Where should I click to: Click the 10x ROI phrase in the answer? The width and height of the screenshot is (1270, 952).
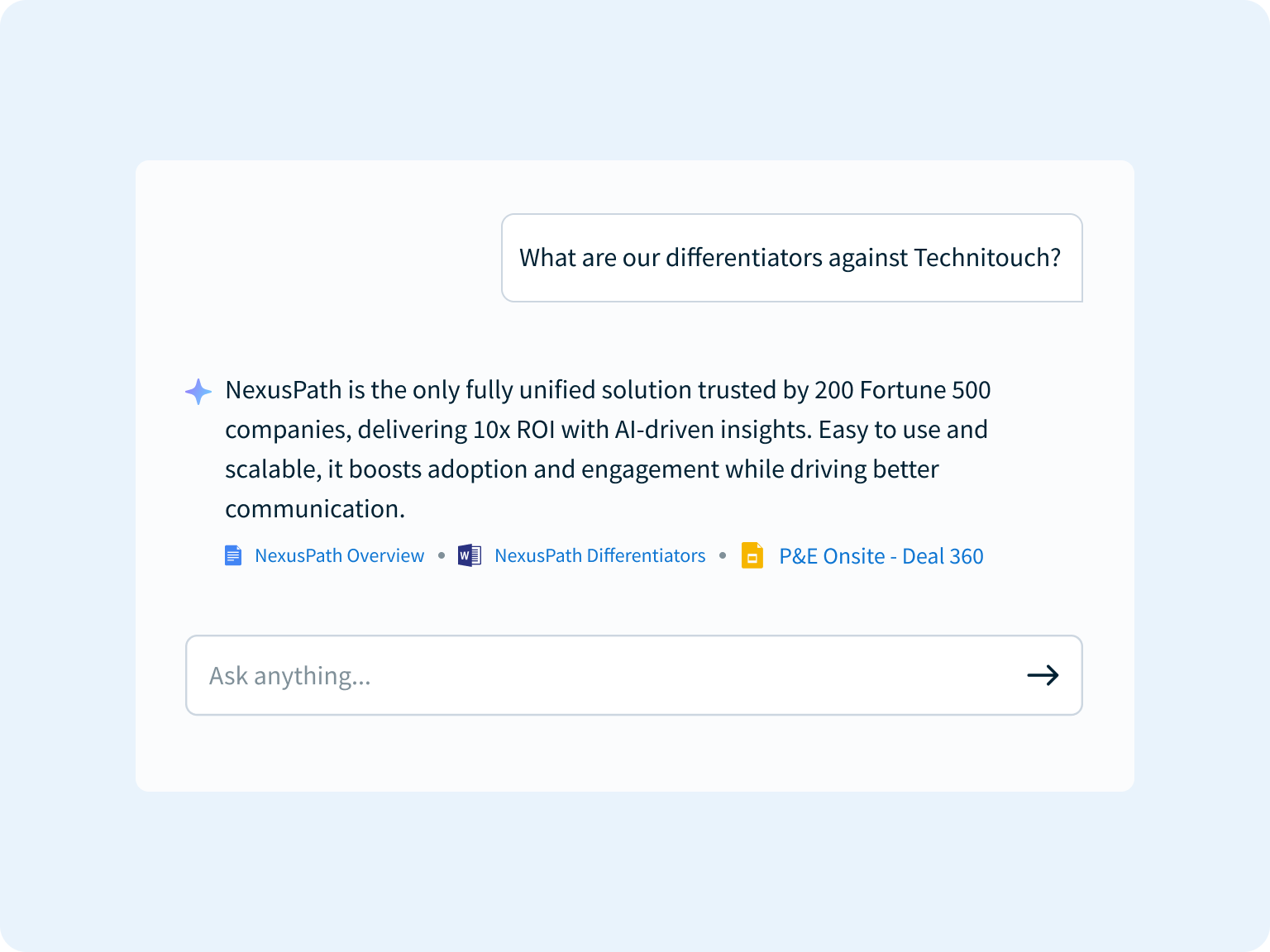pyautogui.click(x=514, y=430)
